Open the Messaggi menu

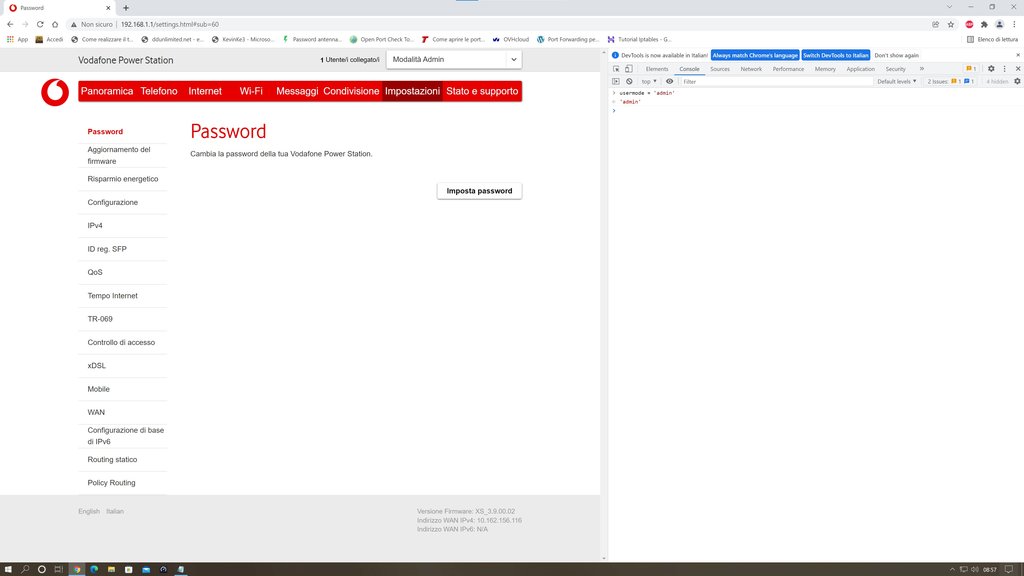click(x=297, y=91)
